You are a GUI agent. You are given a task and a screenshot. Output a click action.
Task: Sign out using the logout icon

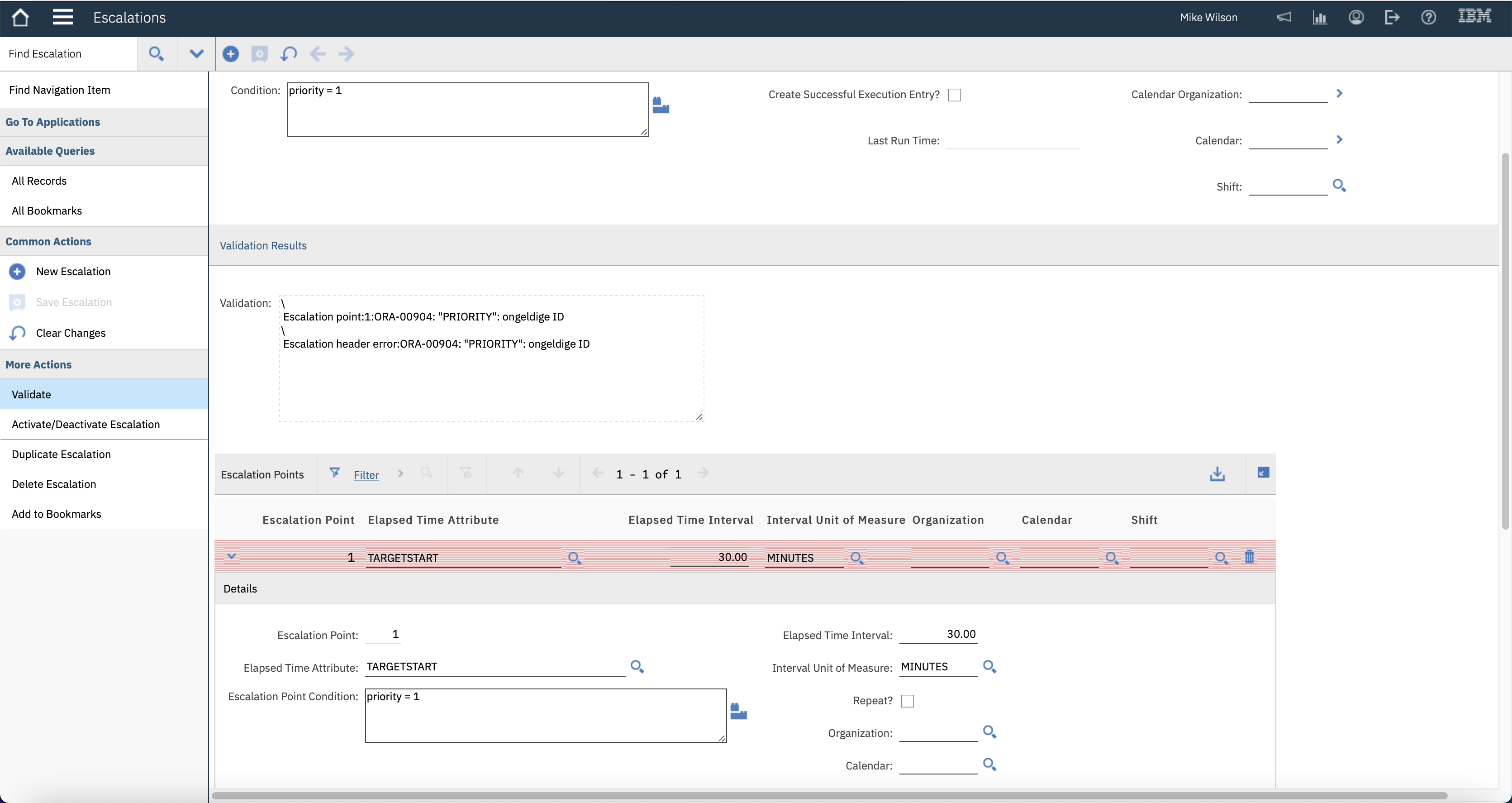click(x=1392, y=17)
